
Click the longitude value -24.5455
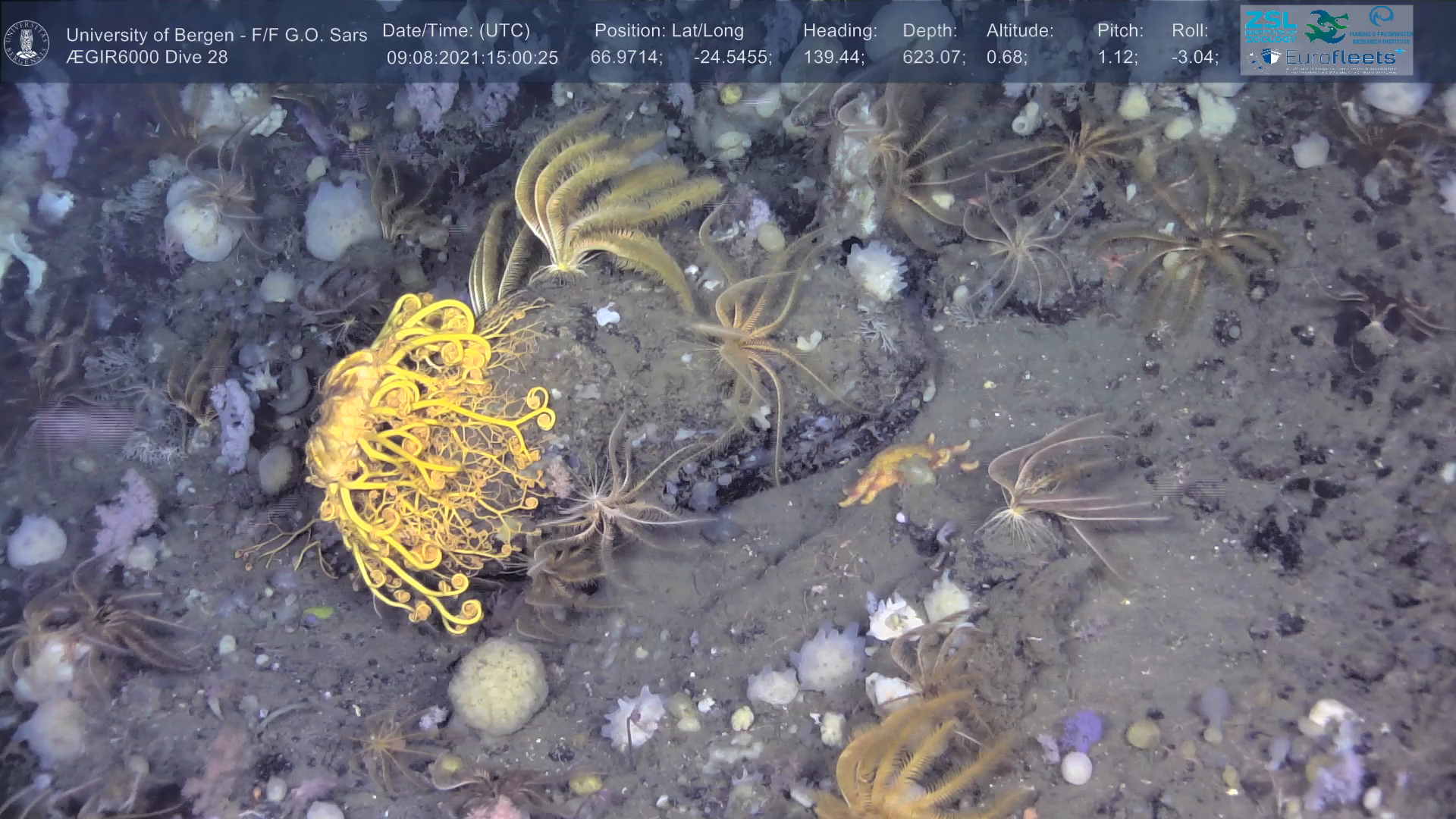tap(732, 58)
